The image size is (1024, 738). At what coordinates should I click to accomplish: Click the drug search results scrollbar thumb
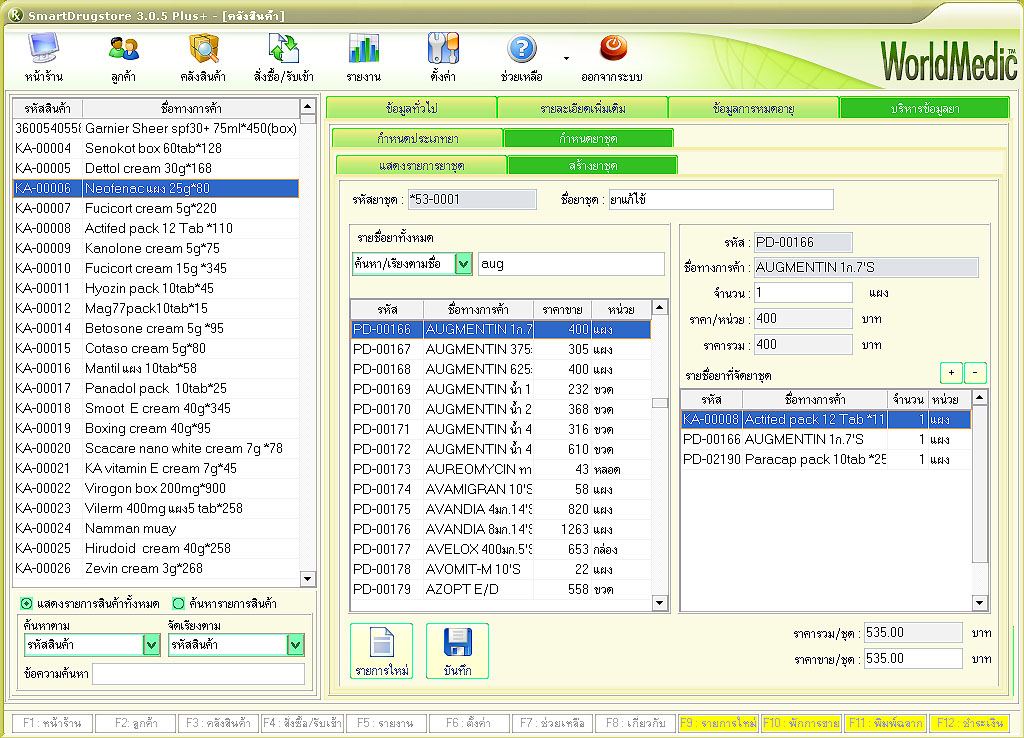click(660, 403)
